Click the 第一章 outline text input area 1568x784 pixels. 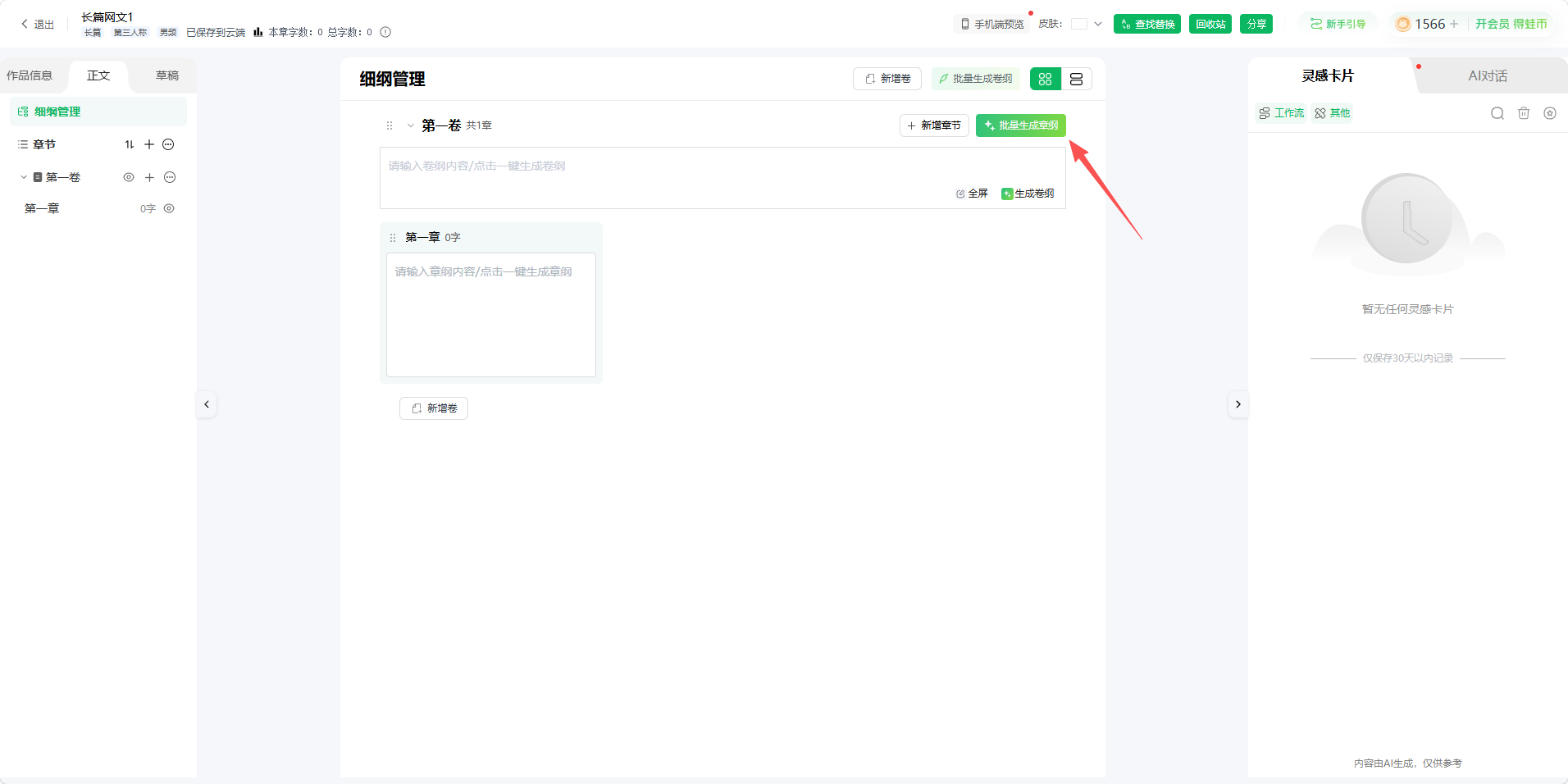[x=491, y=315]
